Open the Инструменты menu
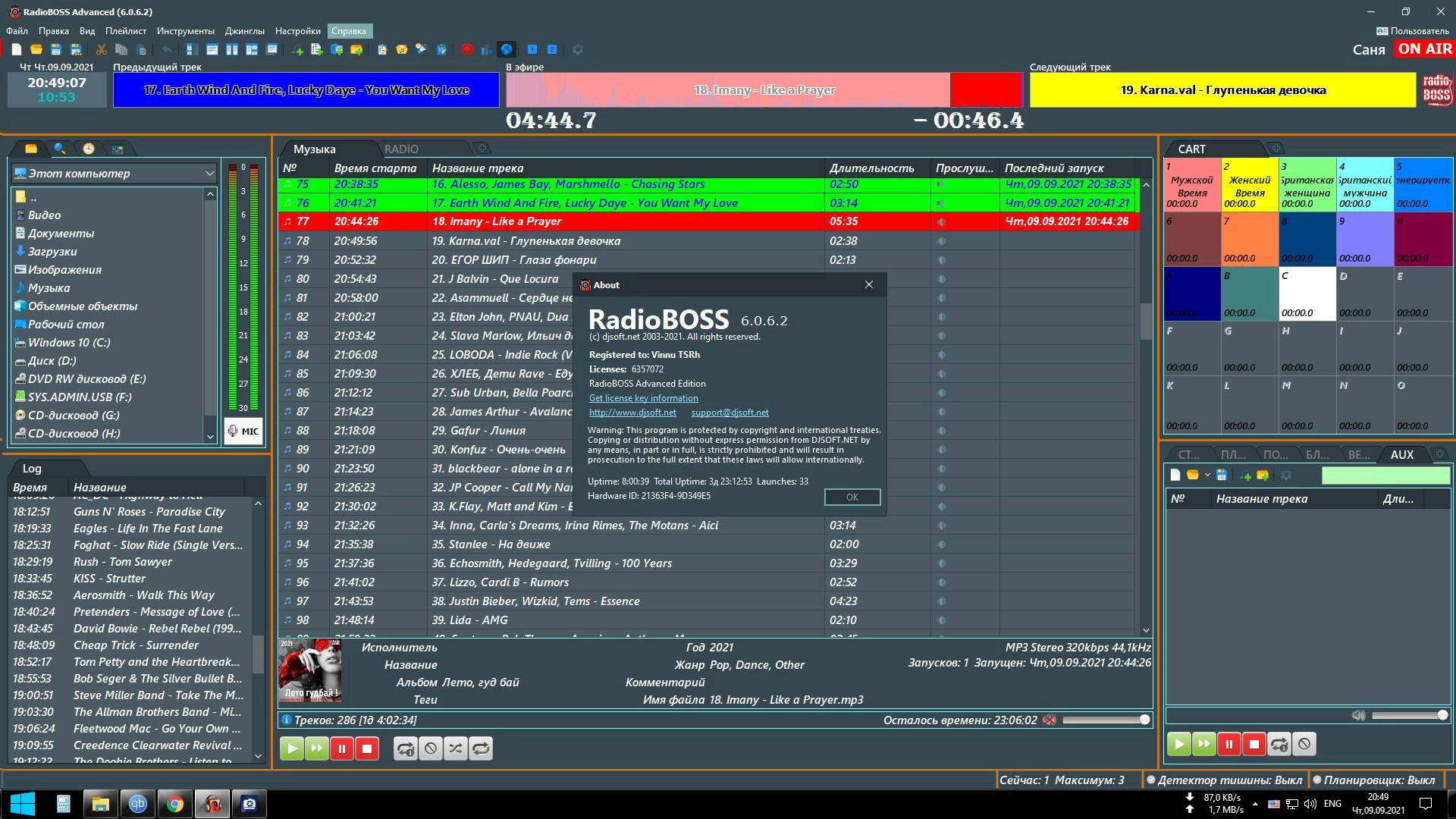The height and width of the screenshot is (819, 1456). click(x=186, y=31)
